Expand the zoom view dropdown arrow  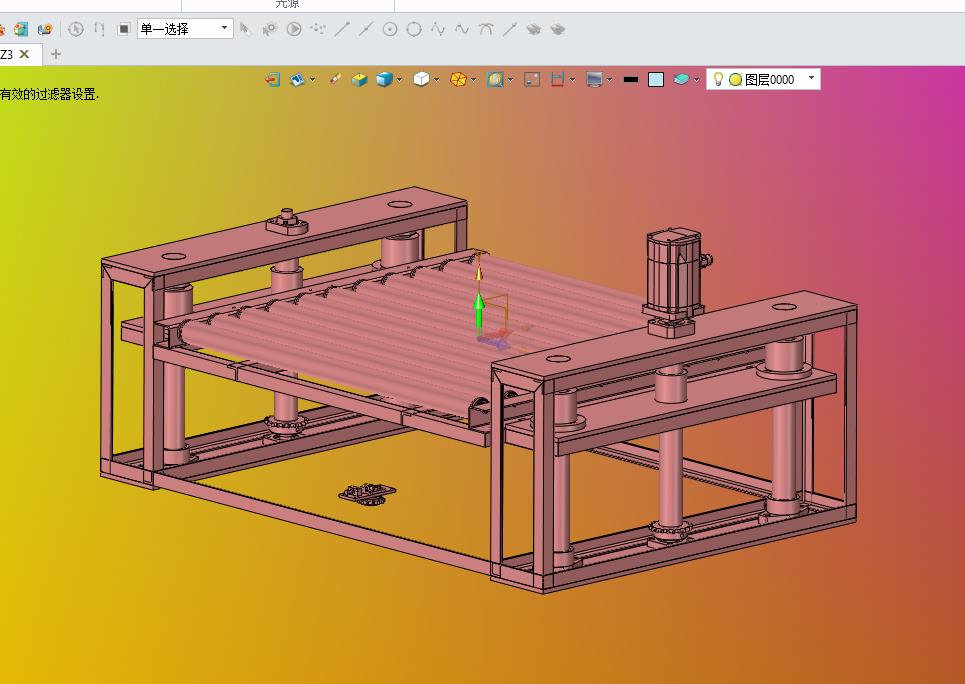point(510,79)
